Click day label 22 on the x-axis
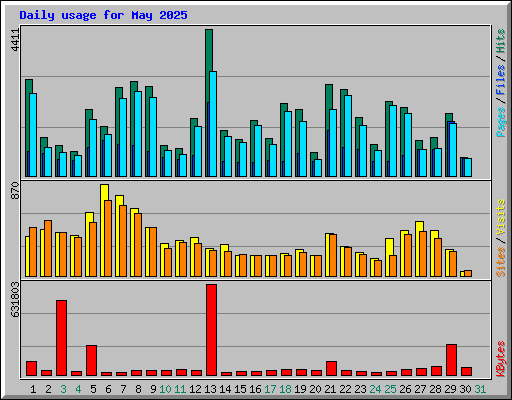This screenshot has height=400, width=512. [x=345, y=389]
